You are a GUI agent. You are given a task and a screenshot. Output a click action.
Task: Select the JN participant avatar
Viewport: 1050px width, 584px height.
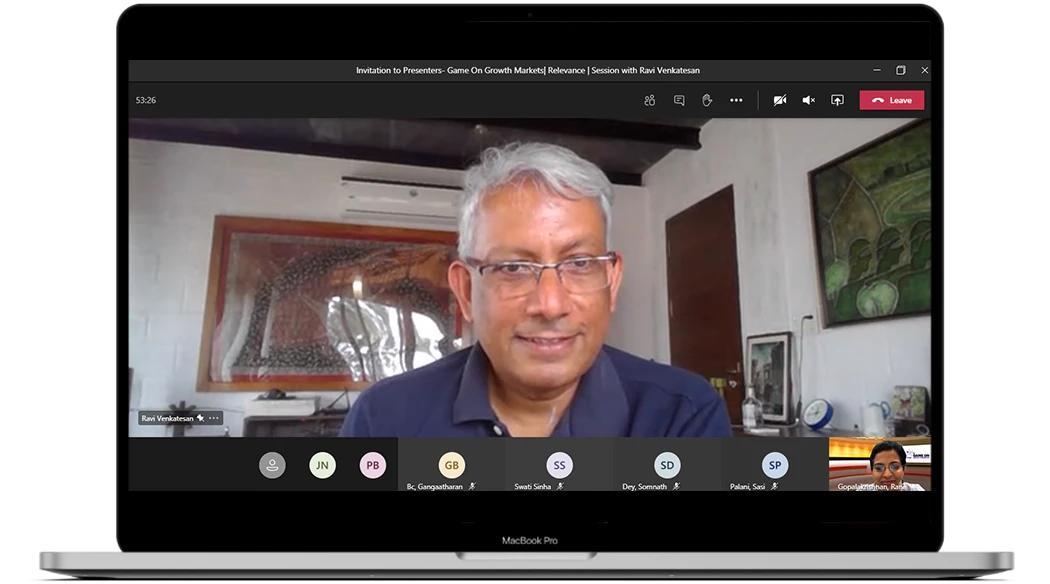[322, 464]
